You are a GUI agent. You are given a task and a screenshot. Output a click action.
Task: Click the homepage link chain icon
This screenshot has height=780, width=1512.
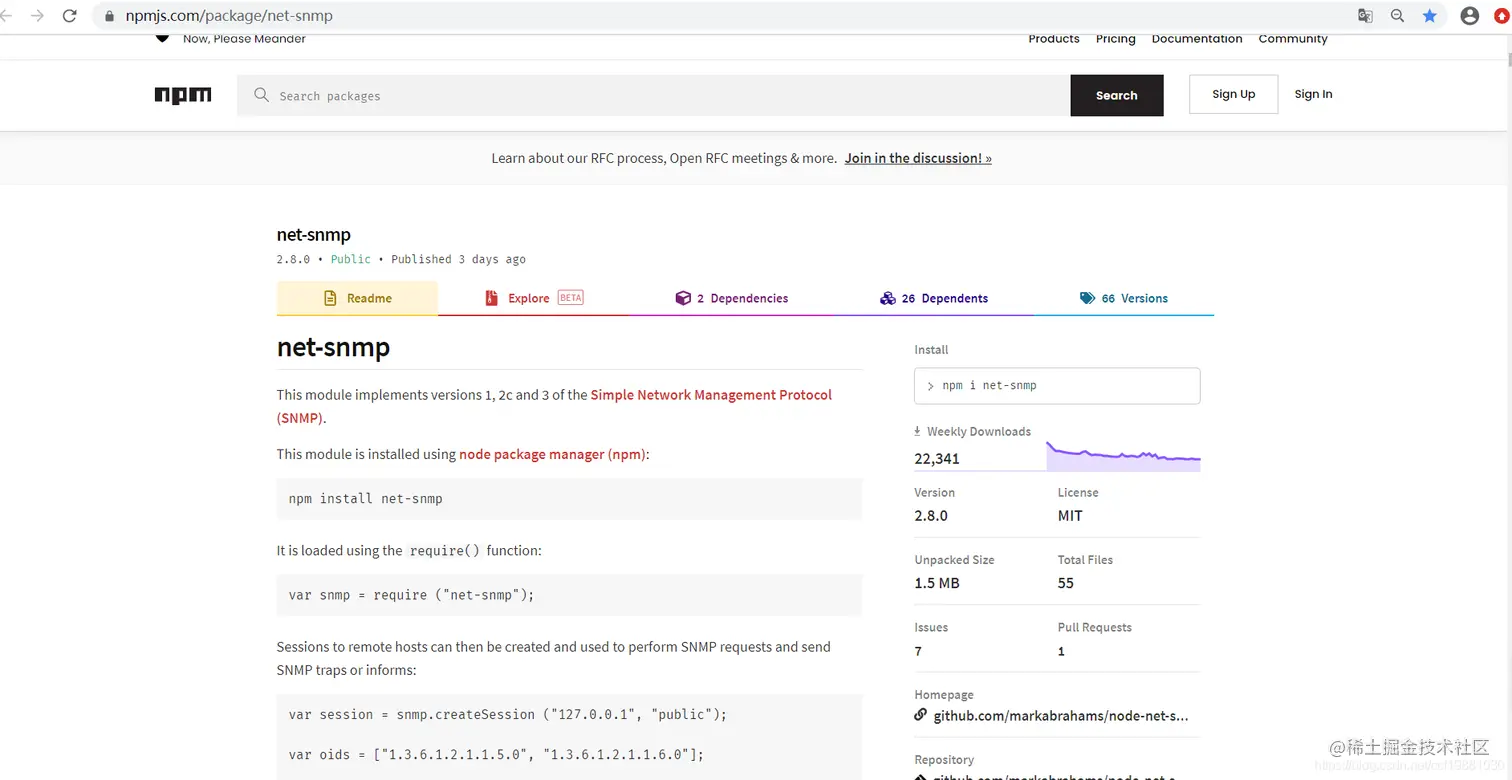920,715
